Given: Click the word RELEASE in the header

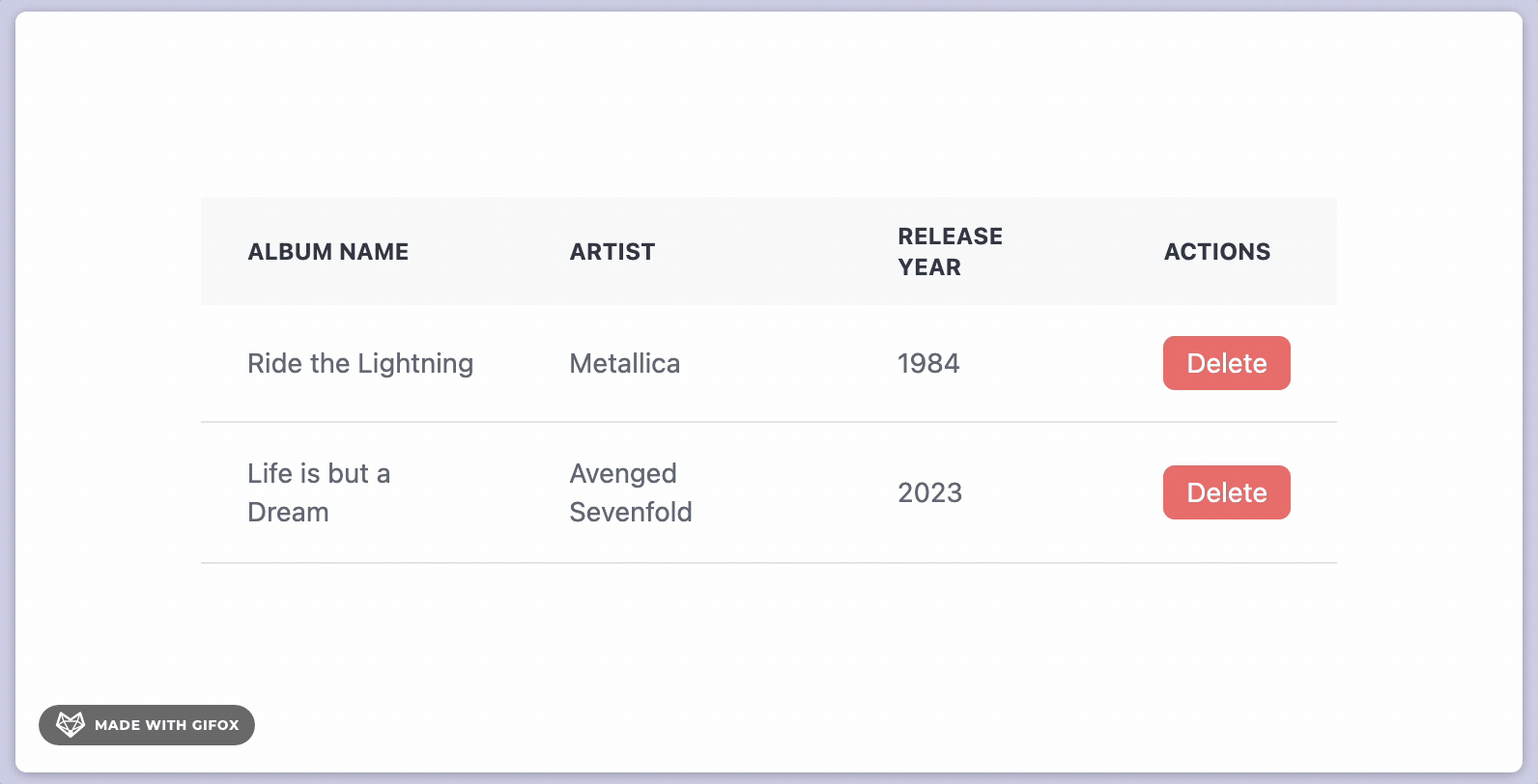Looking at the screenshot, I should point(950,237).
